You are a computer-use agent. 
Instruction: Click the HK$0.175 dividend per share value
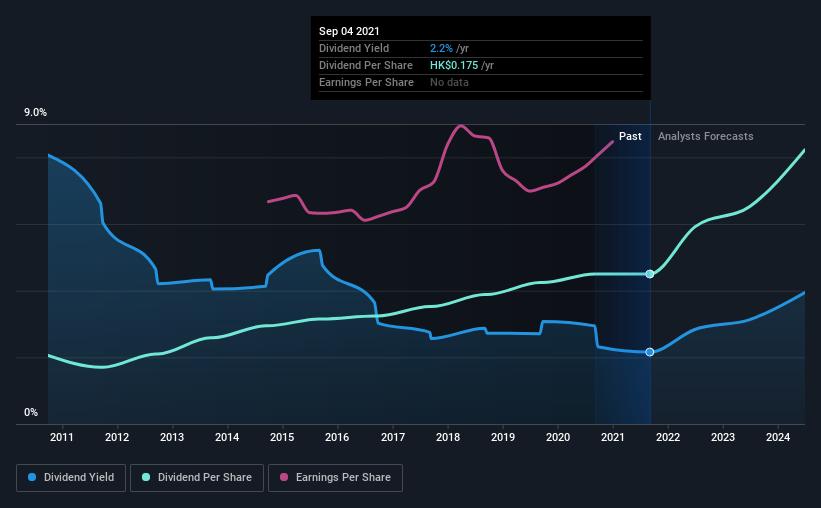click(x=454, y=65)
